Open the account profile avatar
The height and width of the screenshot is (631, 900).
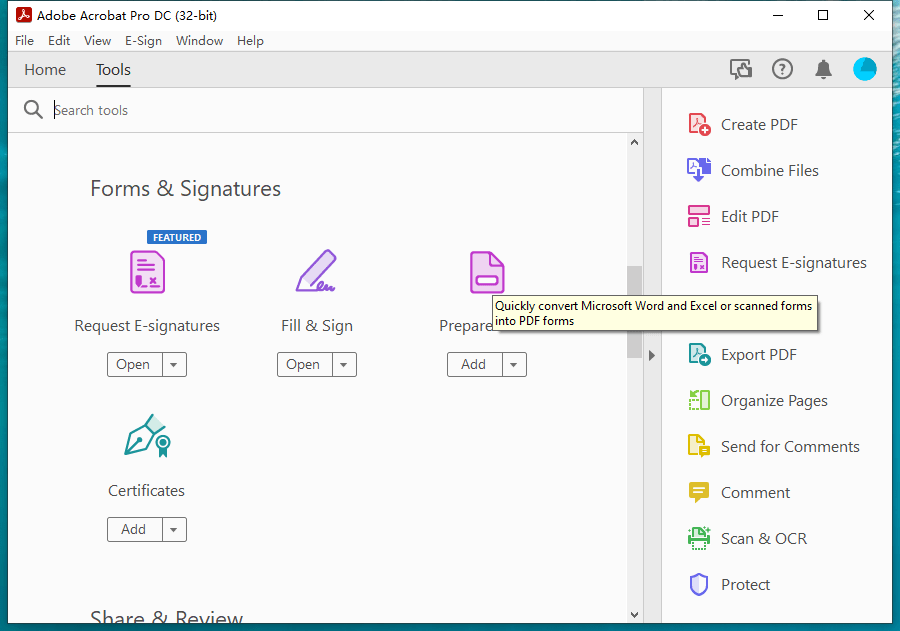(x=865, y=69)
